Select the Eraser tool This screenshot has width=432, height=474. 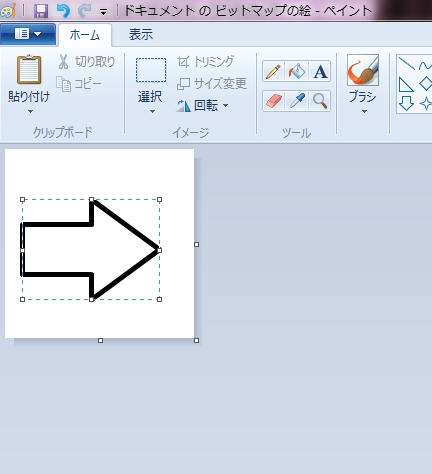pos(273,101)
